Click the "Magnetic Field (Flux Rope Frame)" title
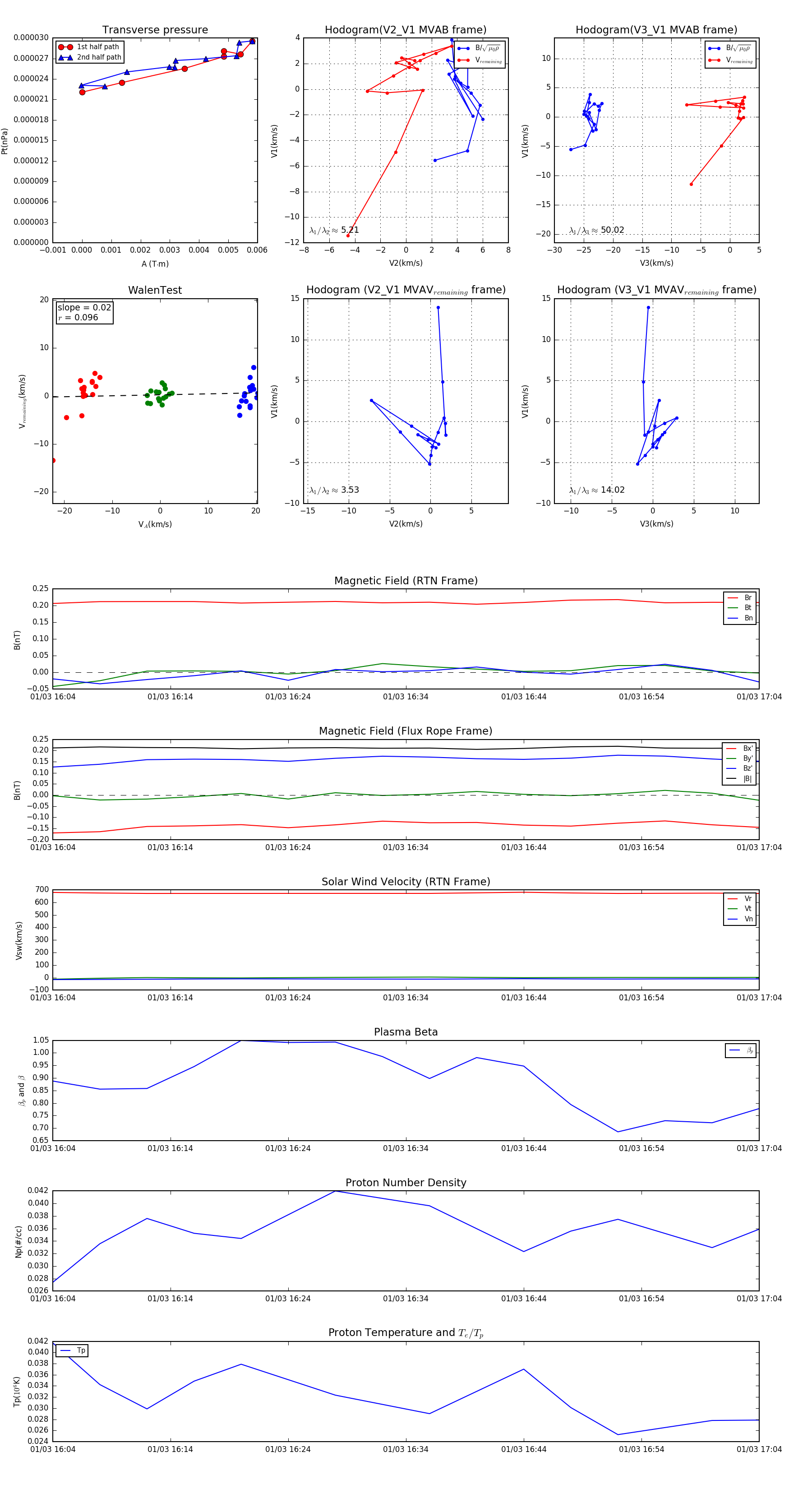This screenshot has width=812, height=1489. [x=406, y=731]
